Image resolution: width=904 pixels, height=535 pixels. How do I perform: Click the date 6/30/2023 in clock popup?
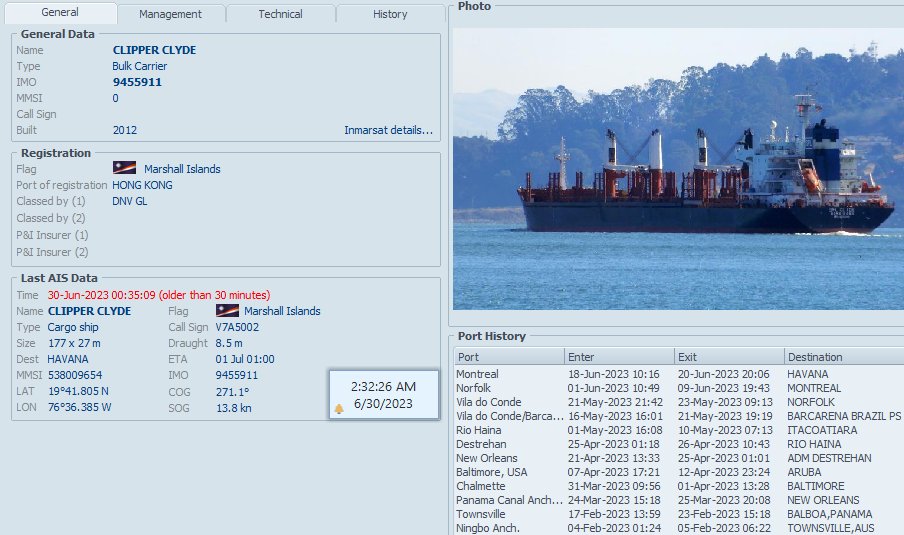pyautogui.click(x=383, y=404)
